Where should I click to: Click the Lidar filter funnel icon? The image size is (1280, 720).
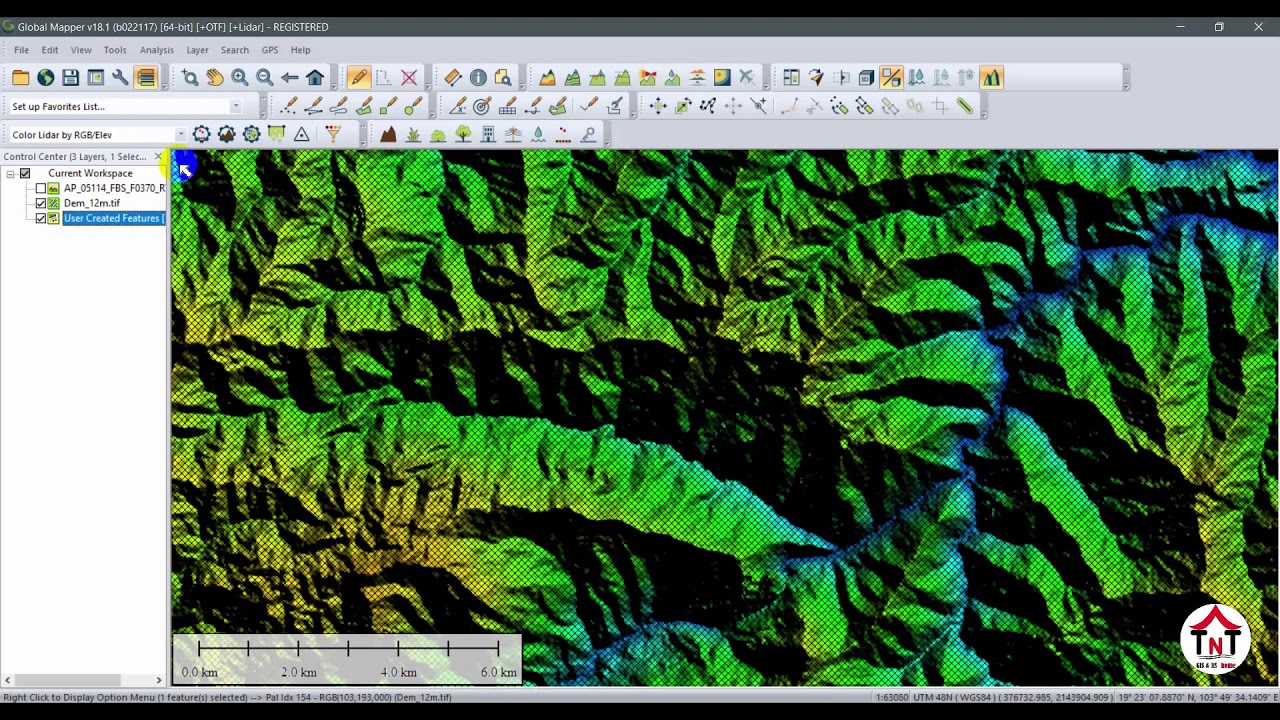(333, 135)
